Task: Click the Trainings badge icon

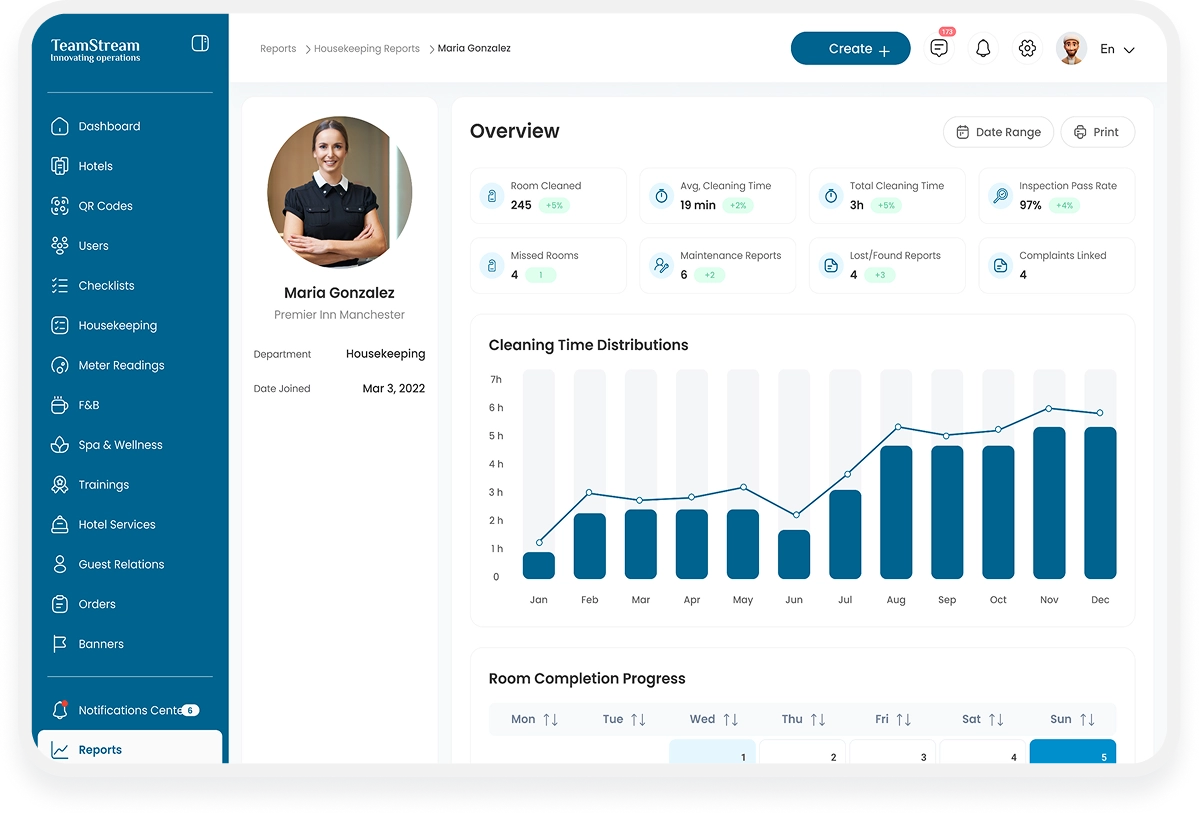Action: (60, 485)
